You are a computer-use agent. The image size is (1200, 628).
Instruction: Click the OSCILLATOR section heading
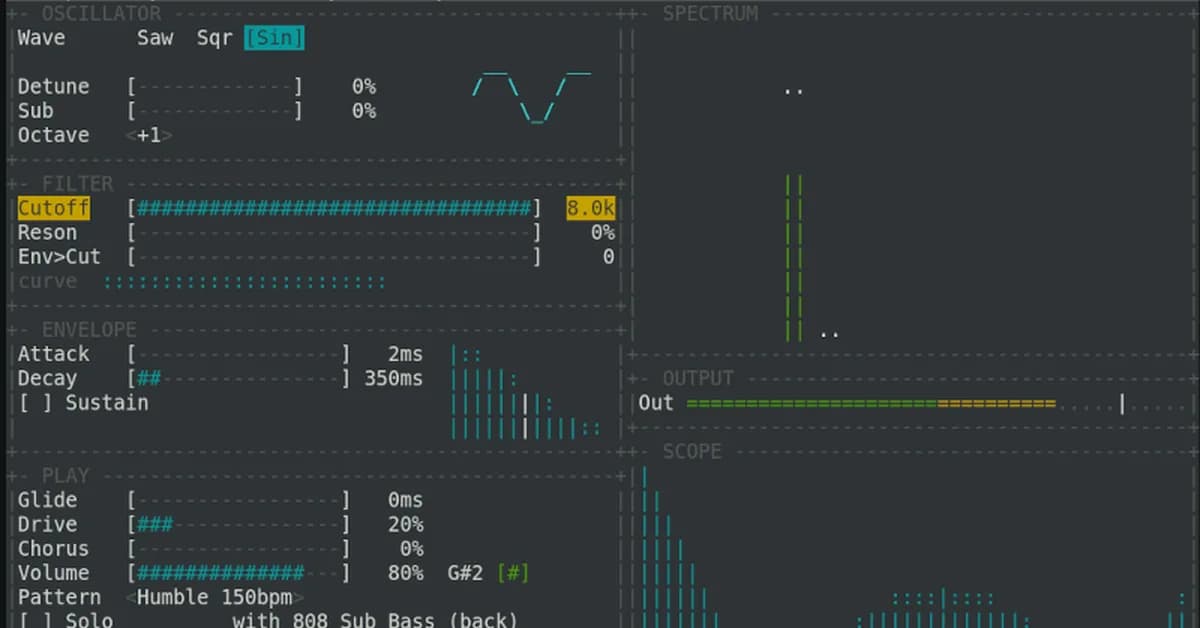click(x=101, y=14)
